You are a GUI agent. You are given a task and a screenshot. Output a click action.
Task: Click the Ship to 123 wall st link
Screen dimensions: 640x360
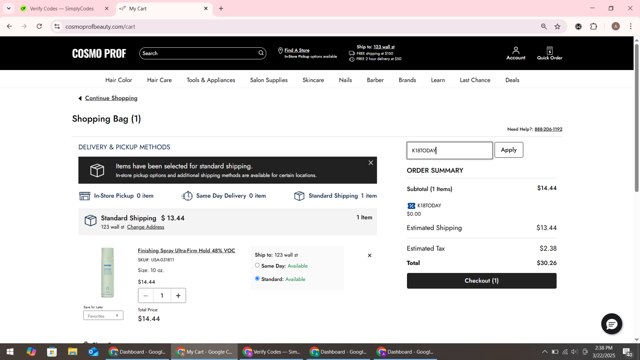(x=384, y=47)
